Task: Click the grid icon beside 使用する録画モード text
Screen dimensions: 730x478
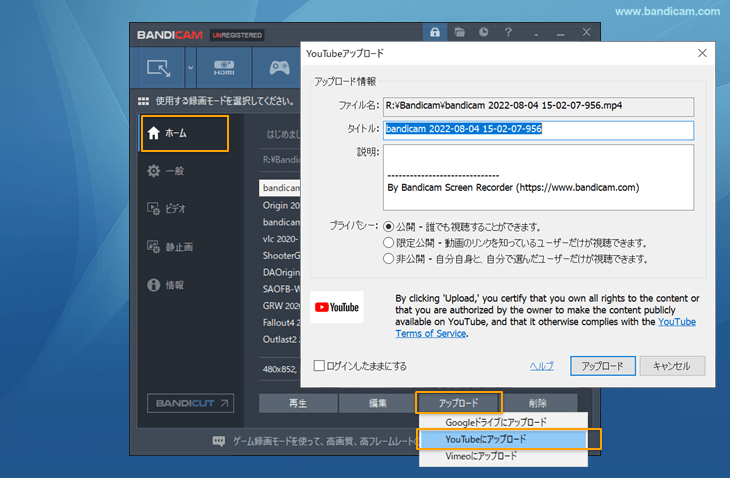Action: (x=143, y=101)
